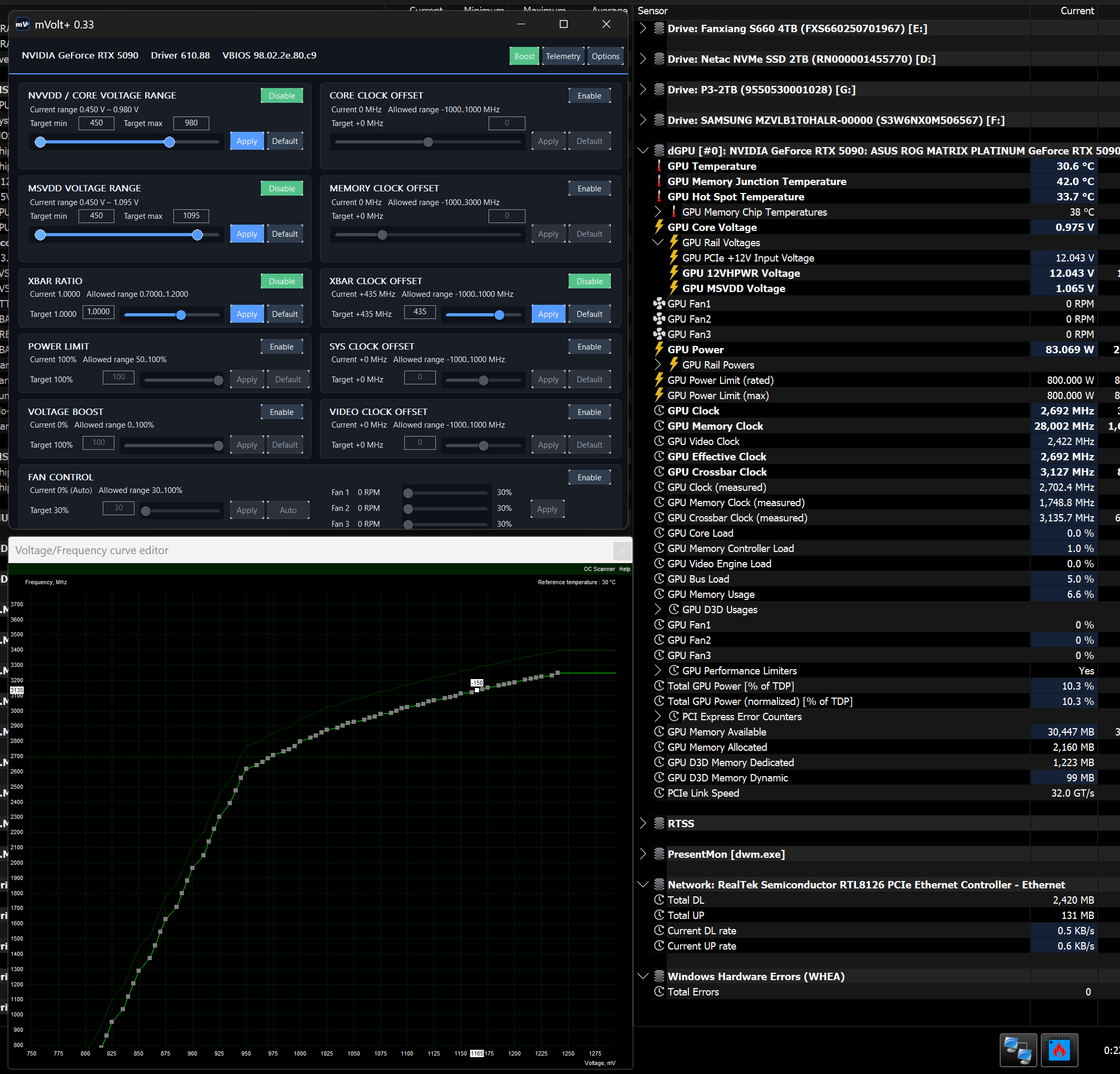Click the GPU Power lightning bolt icon
The width and height of the screenshot is (1120, 1074).
(x=659, y=349)
